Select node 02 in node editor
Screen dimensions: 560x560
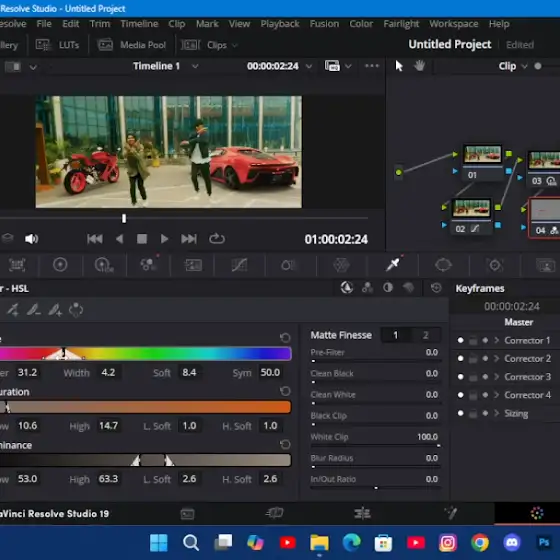pos(471,216)
